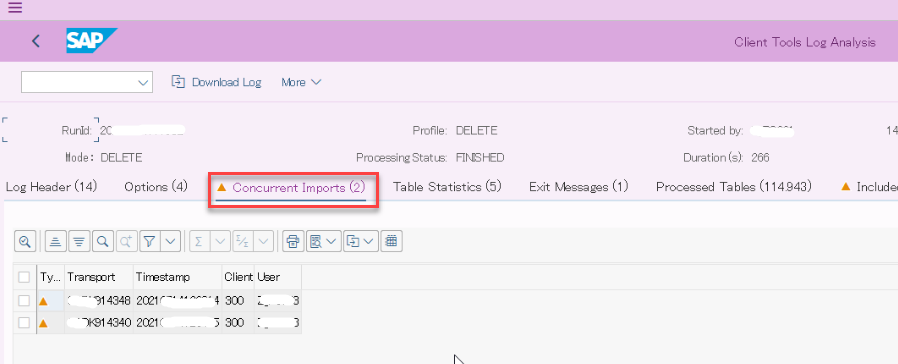Click the Find search icon in the table toolbar
Image resolution: width=898 pixels, height=364 pixels.
point(103,242)
